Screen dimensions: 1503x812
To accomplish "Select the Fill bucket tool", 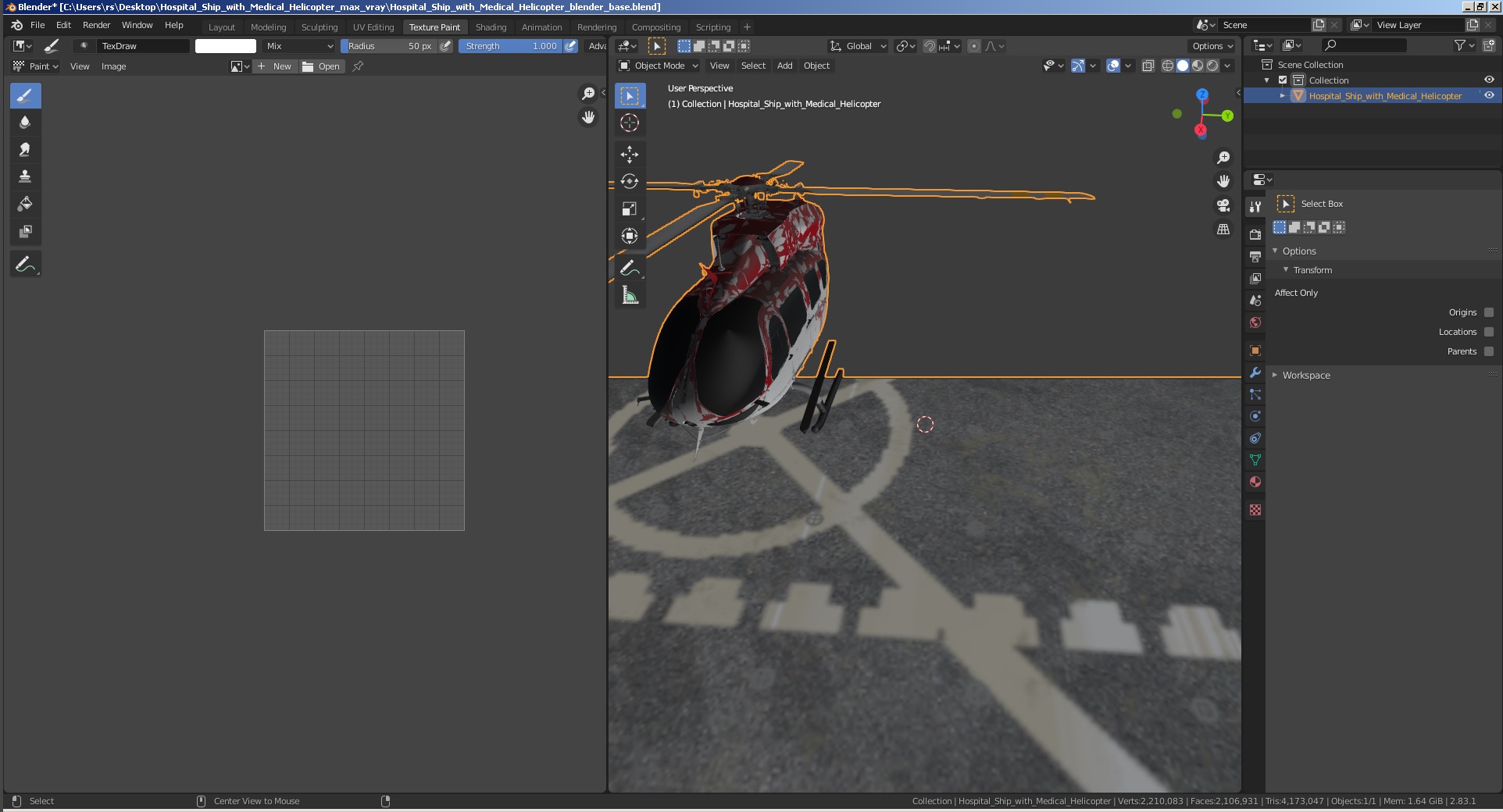I will click(x=25, y=204).
